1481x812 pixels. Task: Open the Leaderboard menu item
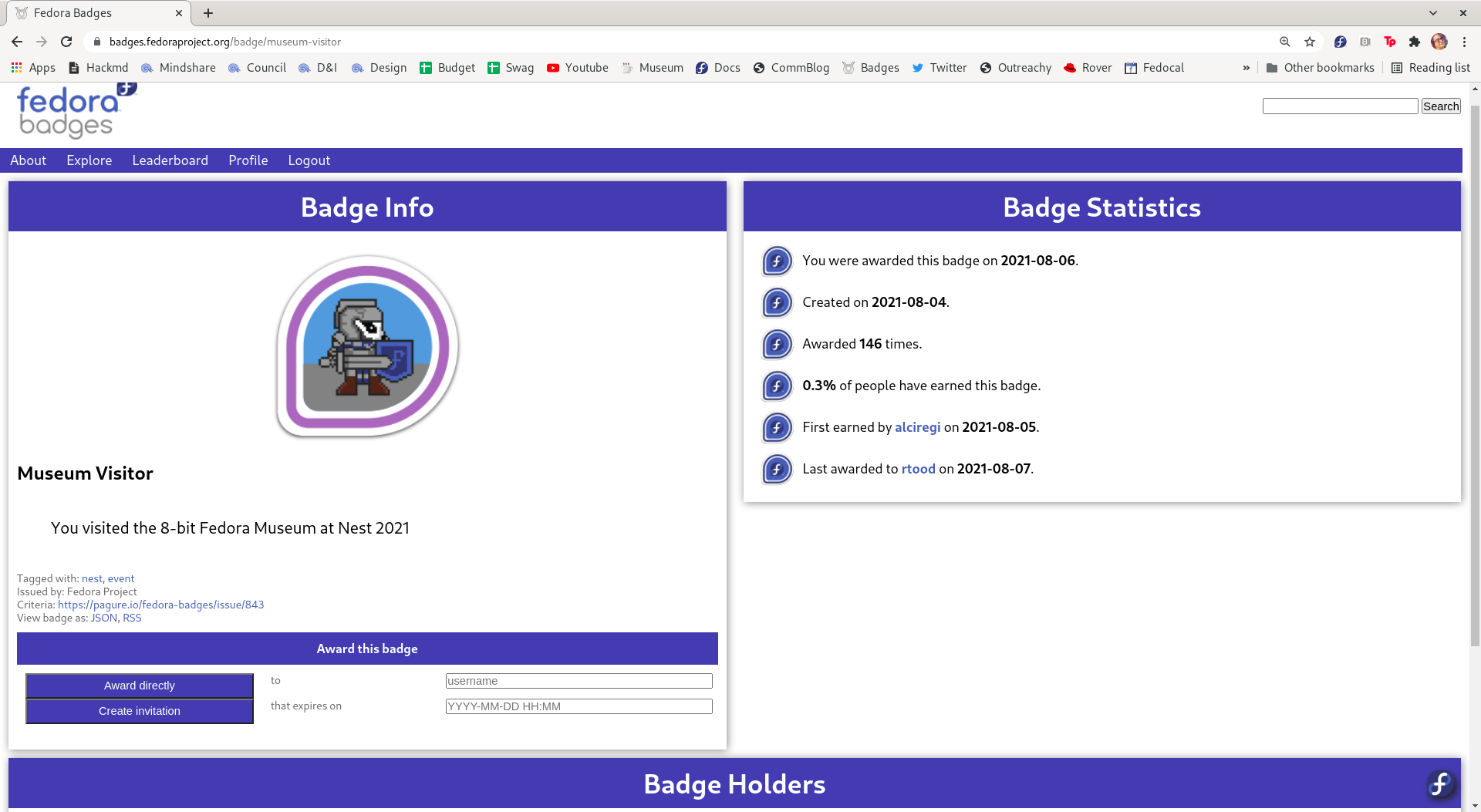170,160
